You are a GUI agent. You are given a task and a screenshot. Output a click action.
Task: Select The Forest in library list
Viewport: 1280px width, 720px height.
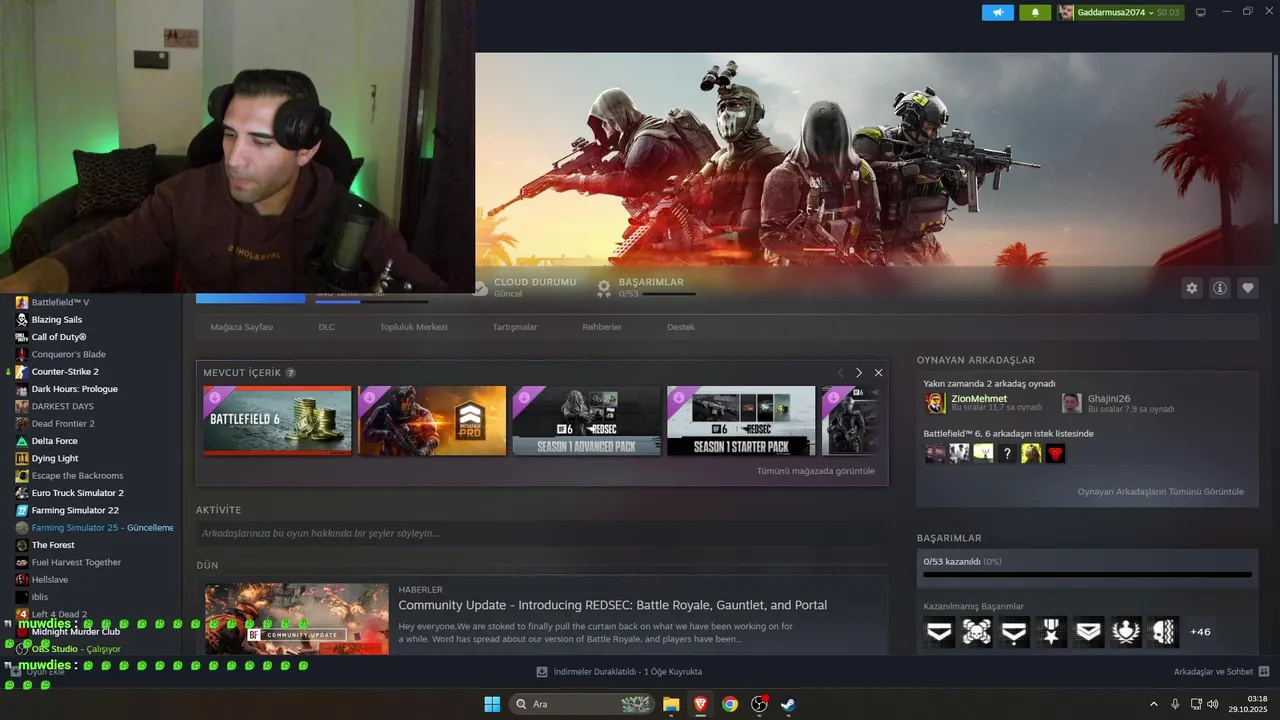(x=53, y=545)
